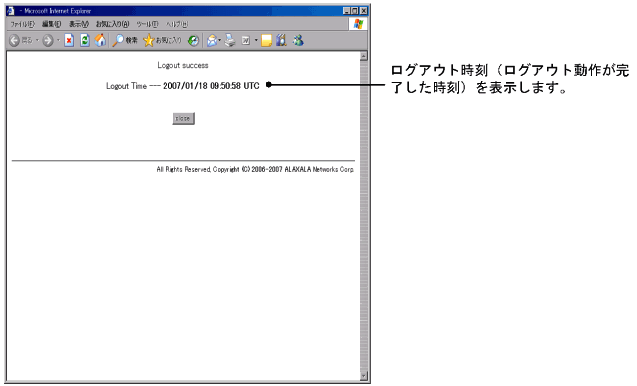Maximize the Internet Explorer window
This screenshot has width=637, height=386.
point(355,11)
